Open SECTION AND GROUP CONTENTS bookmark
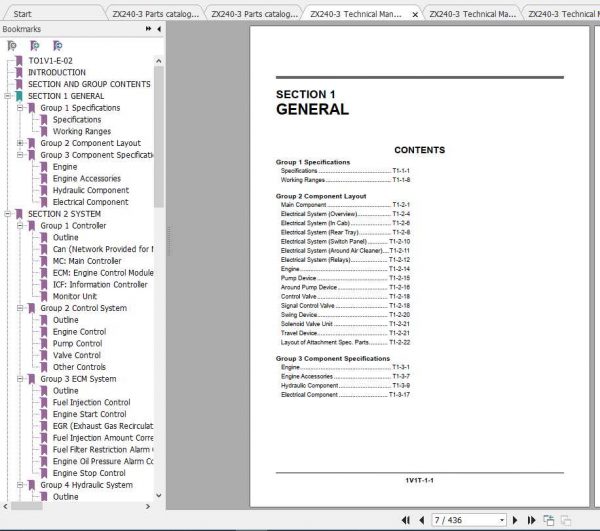The width and height of the screenshot is (600, 531). pyautogui.click(x=89, y=84)
